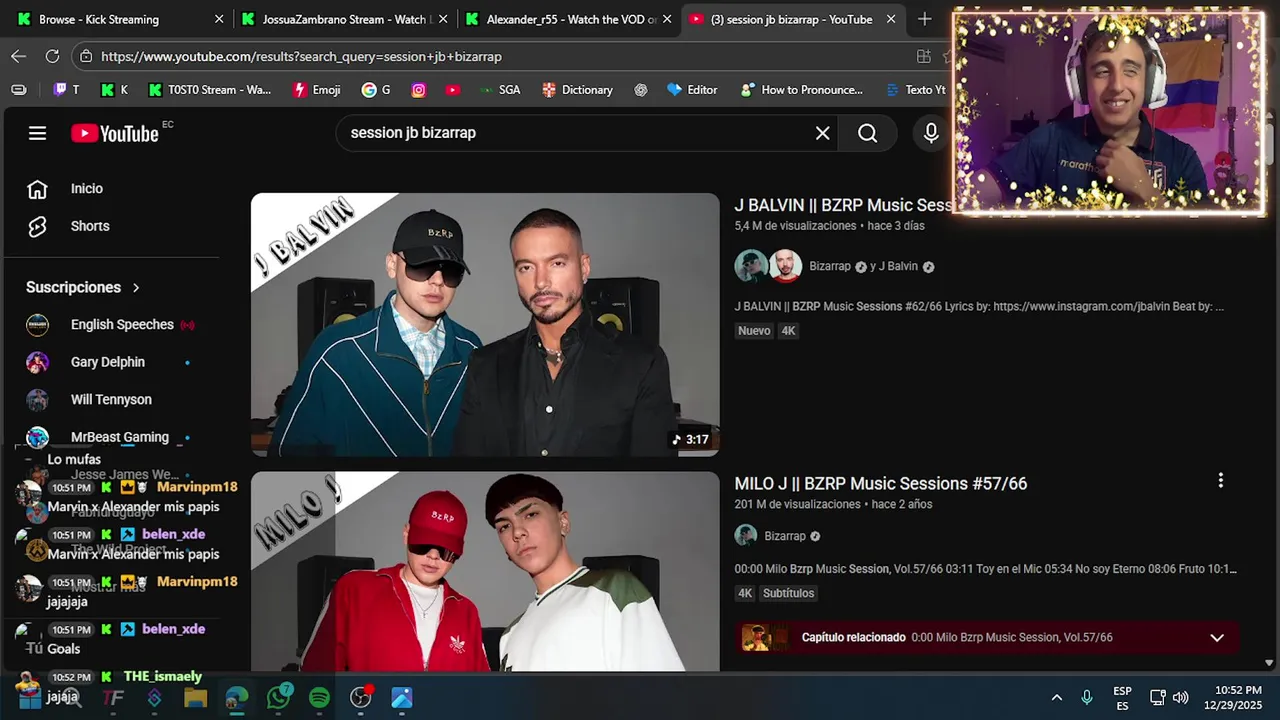Reload the page with the refresh icon

click(52, 57)
